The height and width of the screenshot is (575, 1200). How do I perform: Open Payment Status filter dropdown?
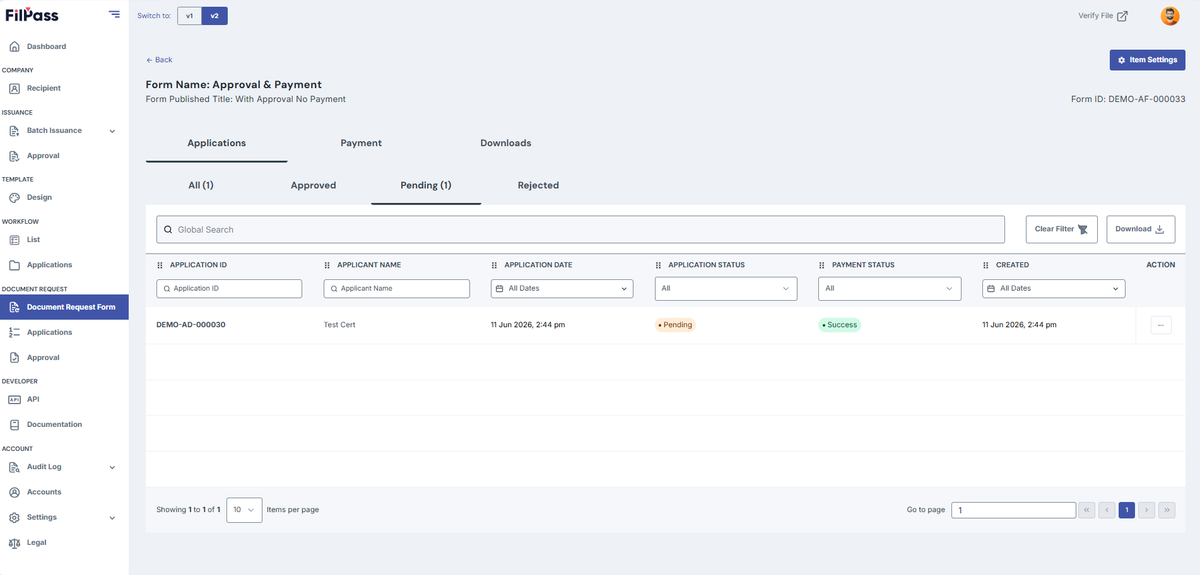click(x=890, y=288)
